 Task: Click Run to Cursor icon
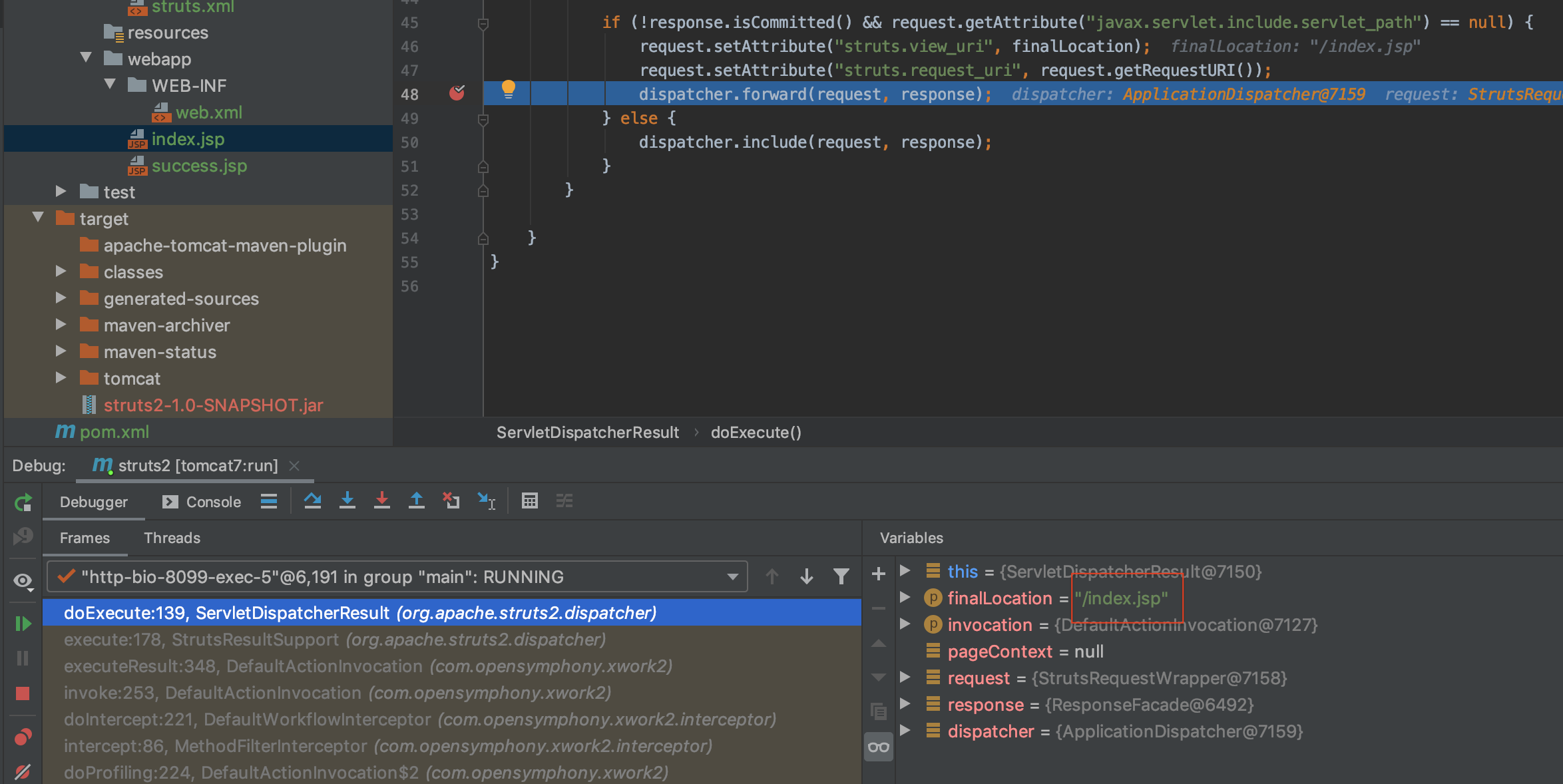pos(487,500)
